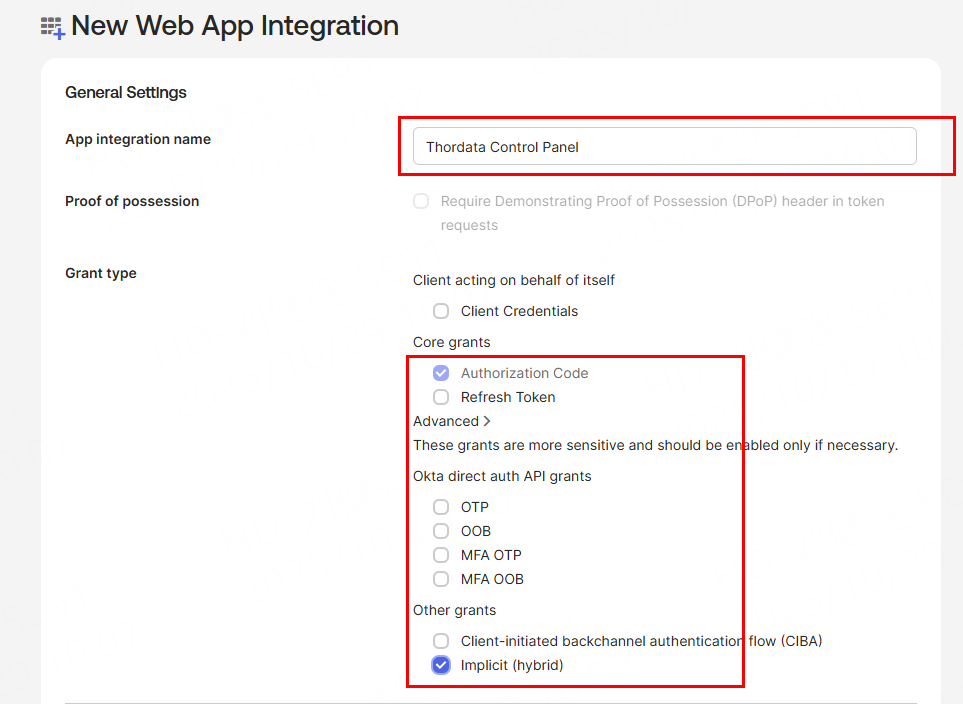Enable the Refresh Token checkbox
The width and height of the screenshot is (963, 704).
click(x=441, y=397)
